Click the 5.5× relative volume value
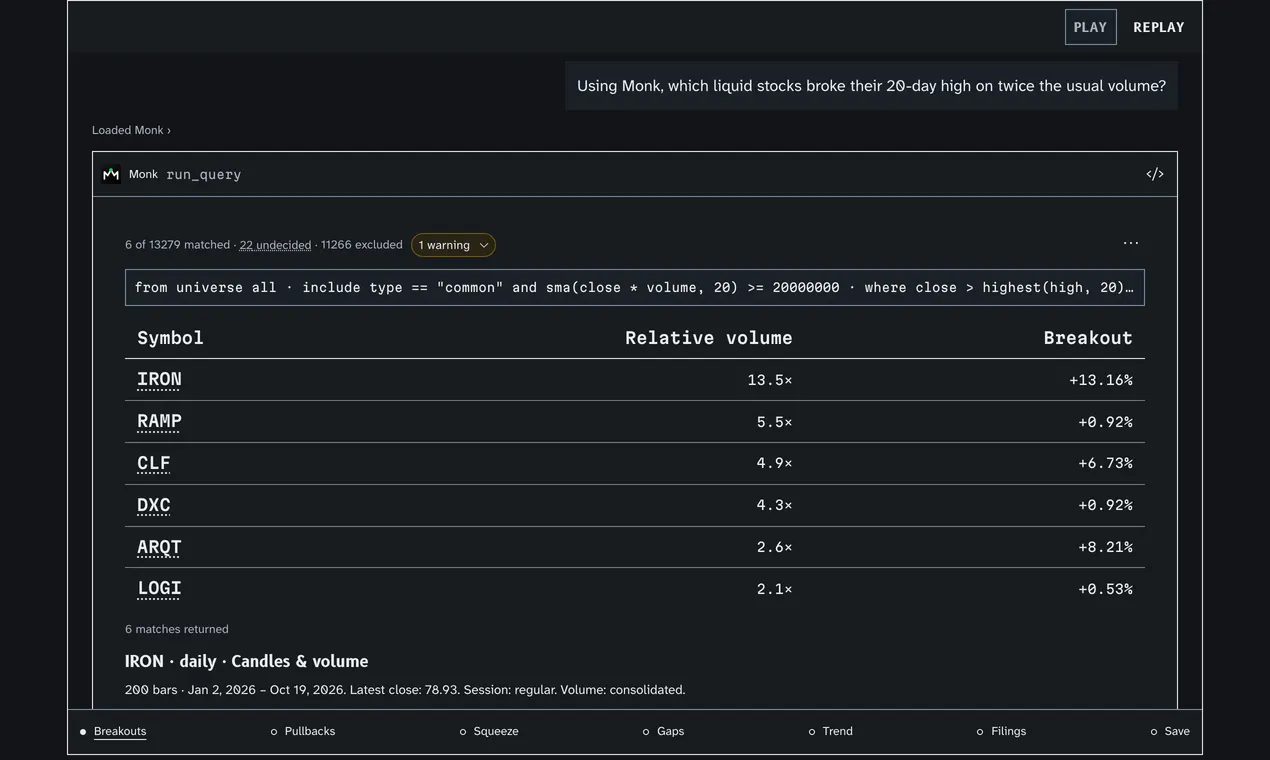Image resolution: width=1270 pixels, height=760 pixels. click(x=775, y=422)
